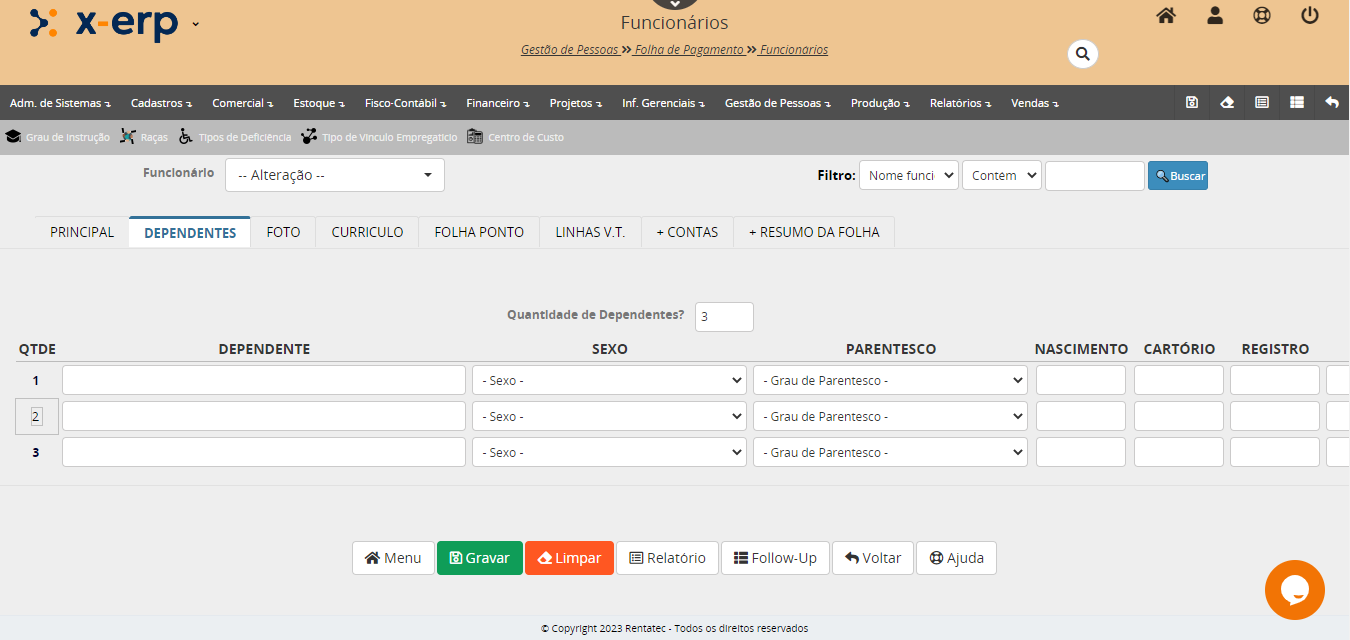Expand the Funcionário Alteração dropdown
The width and height of the screenshot is (1350, 640).
(334, 175)
